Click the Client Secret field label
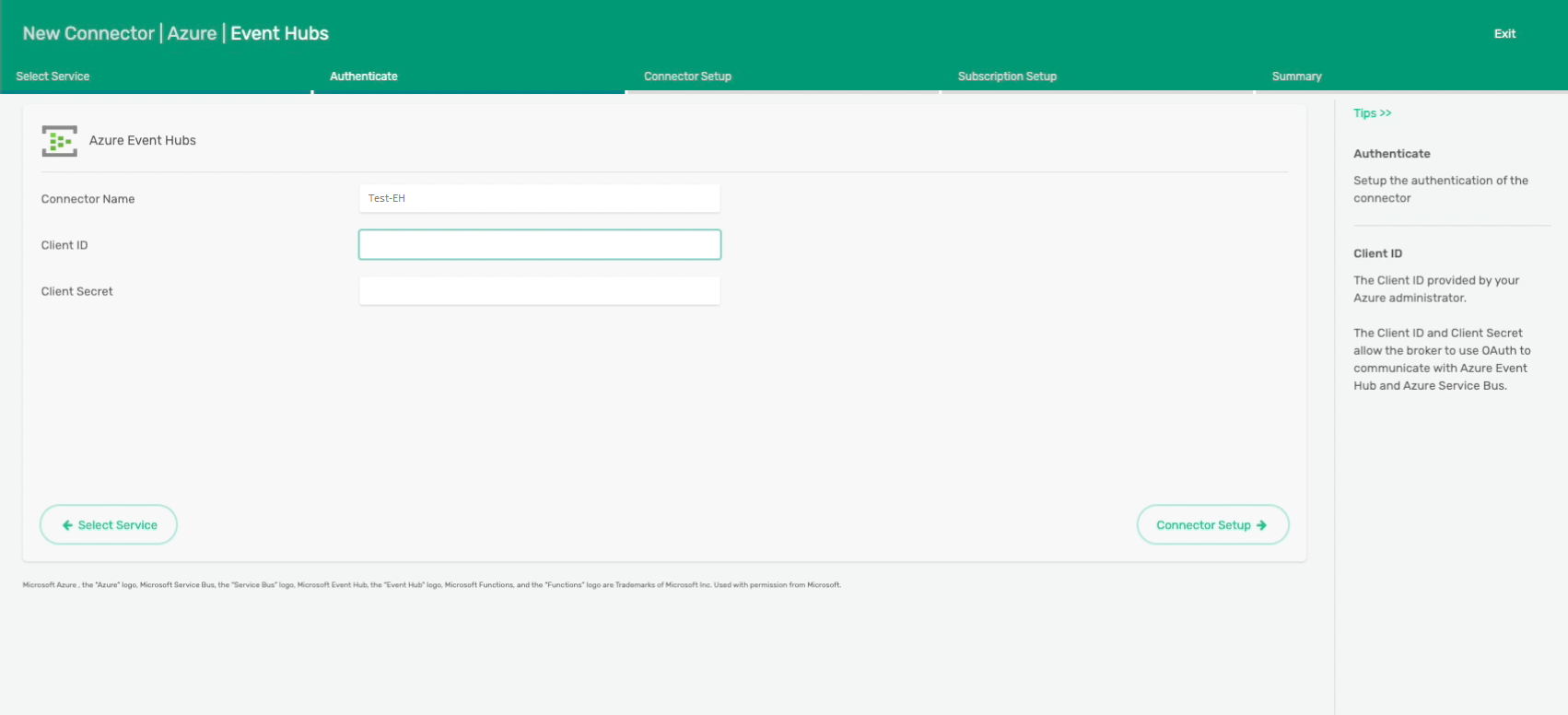1568x715 pixels. click(77, 291)
